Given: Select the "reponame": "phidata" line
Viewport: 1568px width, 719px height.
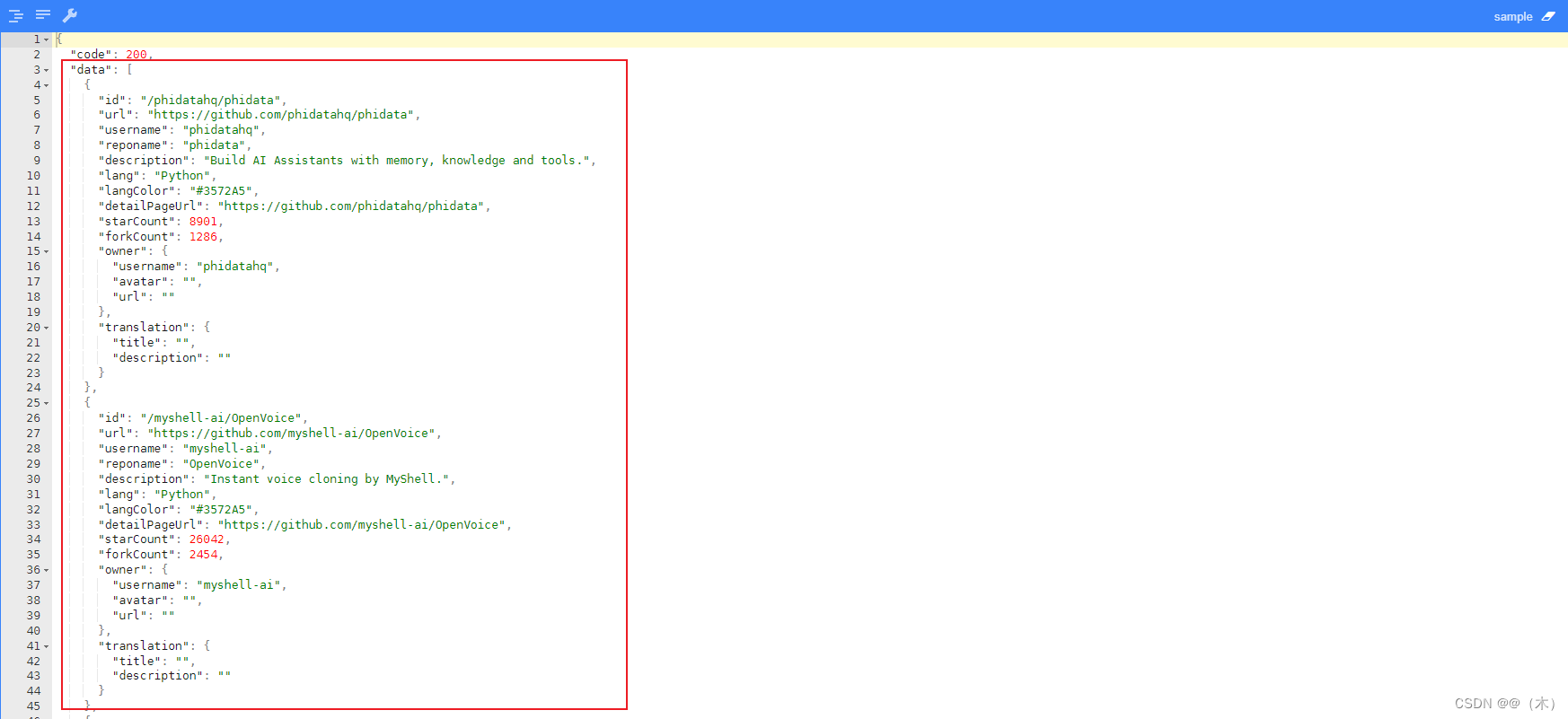Looking at the screenshot, I should click(x=175, y=145).
